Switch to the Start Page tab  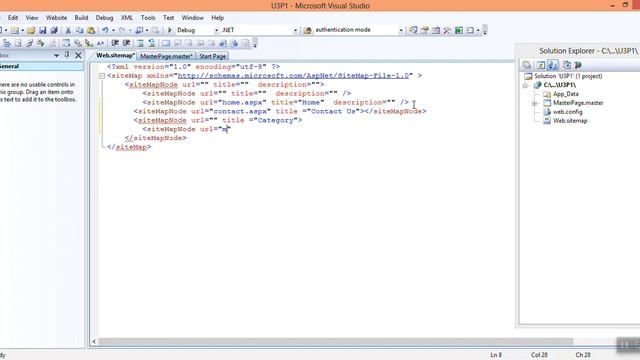pyautogui.click(x=212, y=56)
